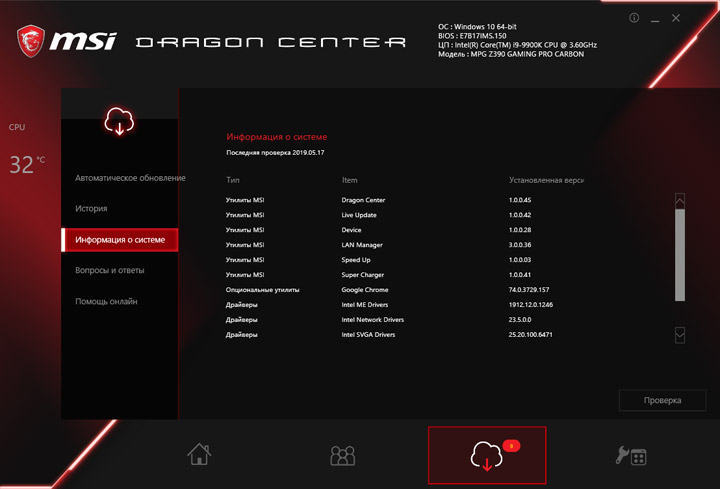Click the i9-9900K CPU info line
720x489 pixels.
[518, 45]
